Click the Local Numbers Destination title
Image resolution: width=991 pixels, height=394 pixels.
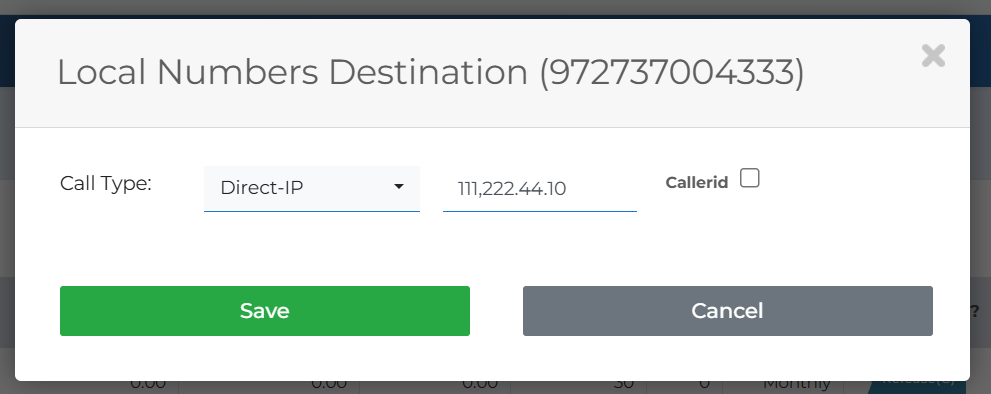pyautogui.click(x=292, y=72)
